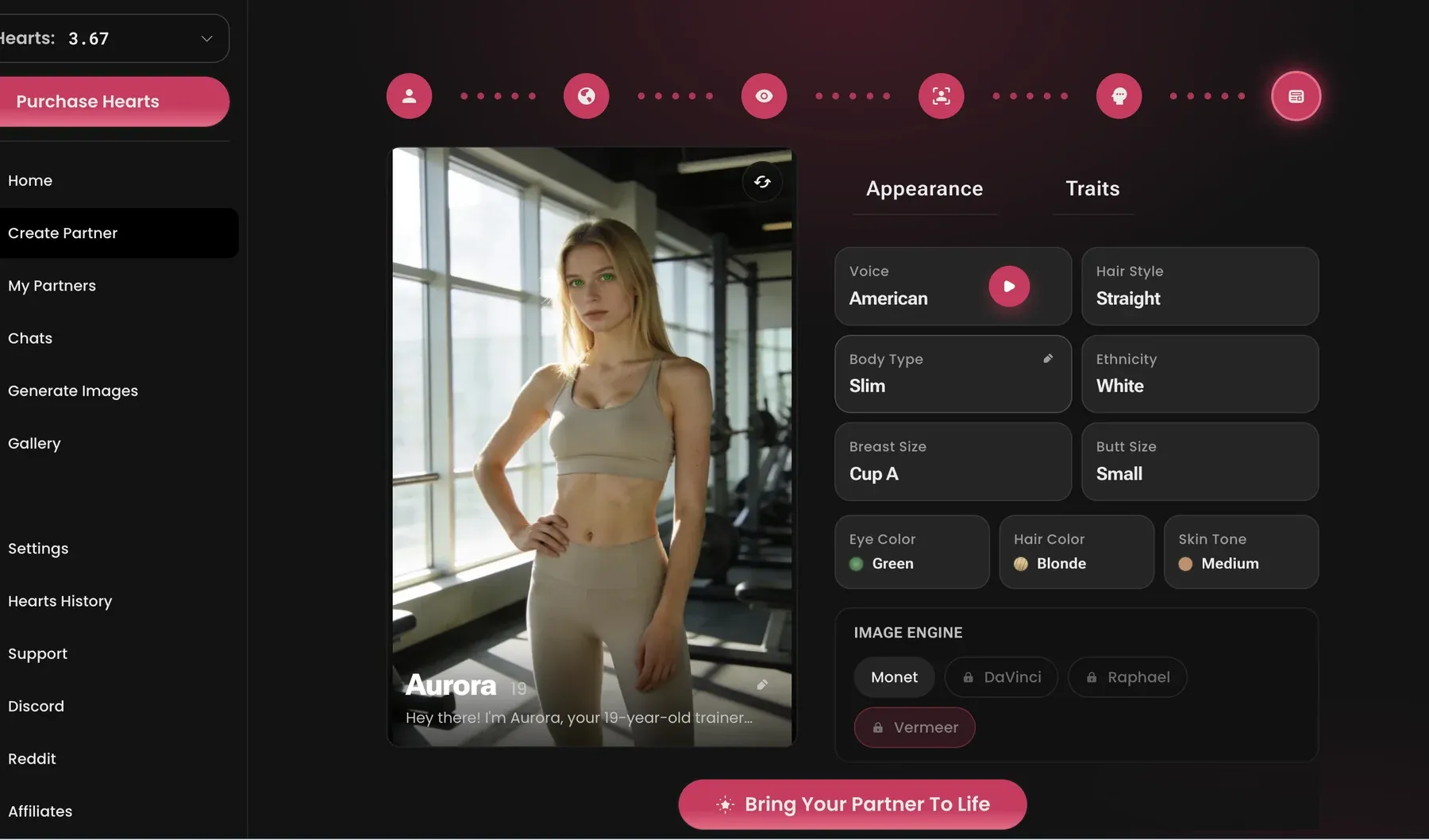Select the globe step icon
This screenshot has width=1429, height=840.
[x=587, y=96]
